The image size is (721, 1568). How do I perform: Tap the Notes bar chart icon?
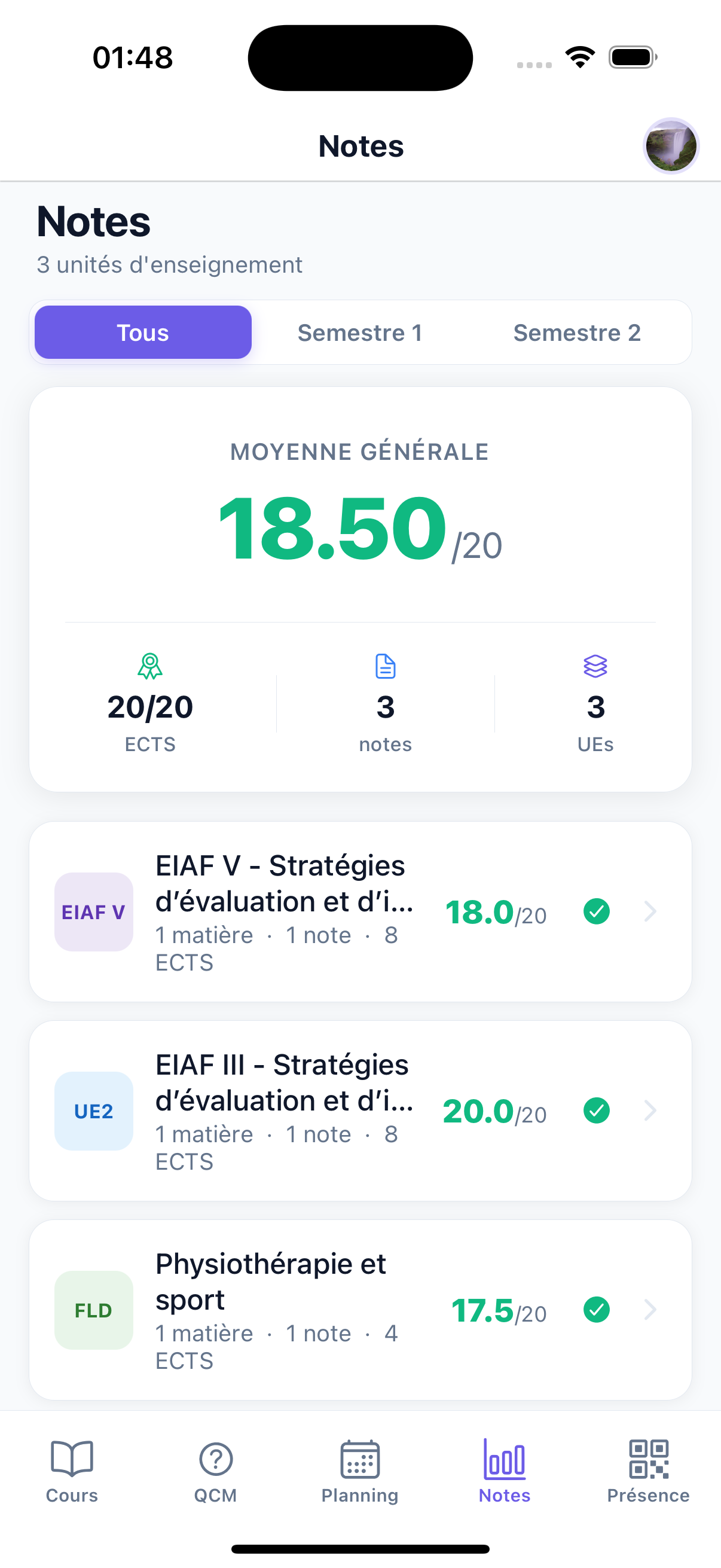pyautogui.click(x=505, y=1459)
